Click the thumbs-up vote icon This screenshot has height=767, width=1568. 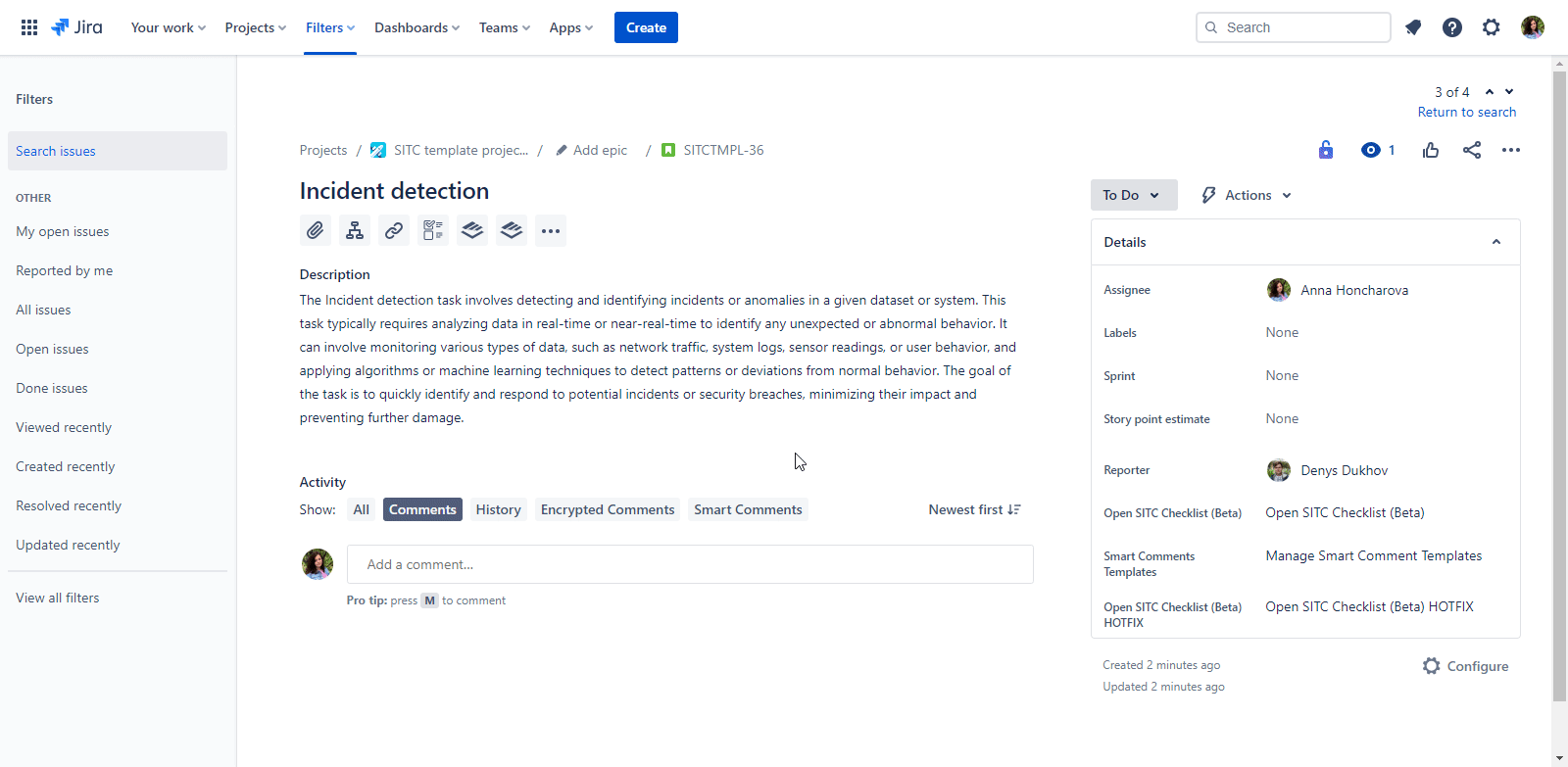1431,150
